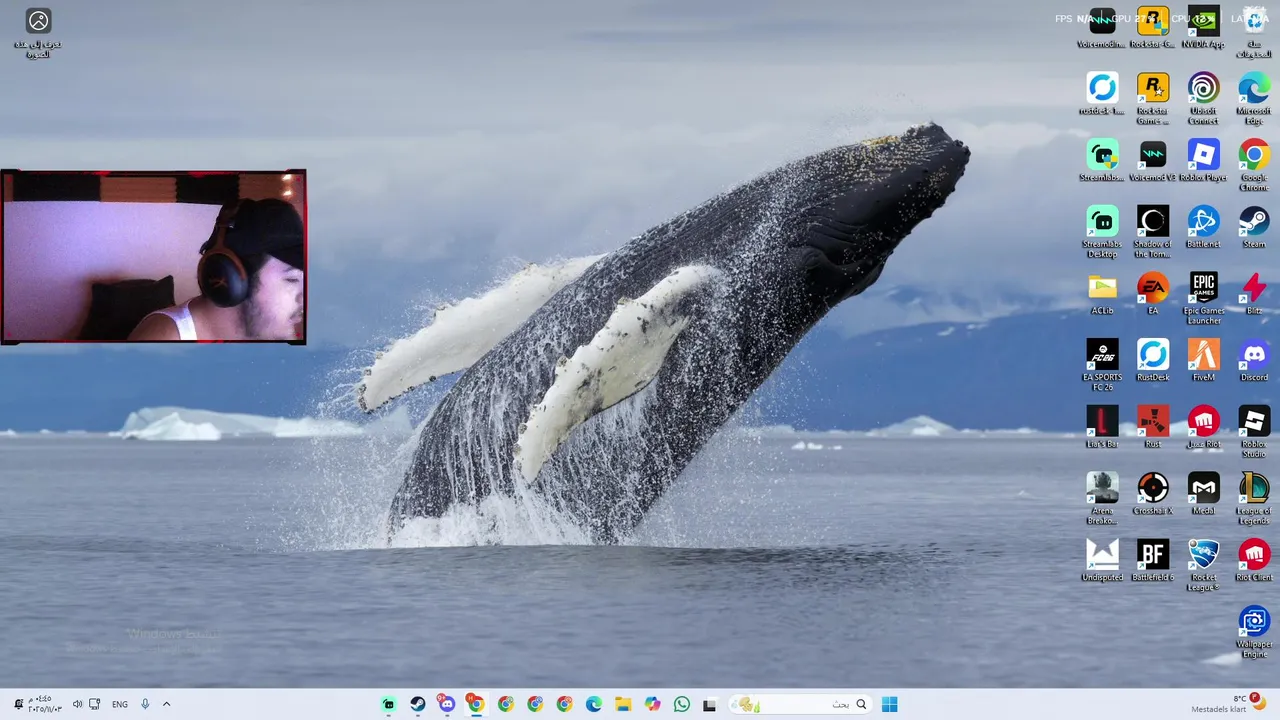Open the RustDesk shortcut next to FiveM
1280x720 pixels.
(x=1152, y=361)
